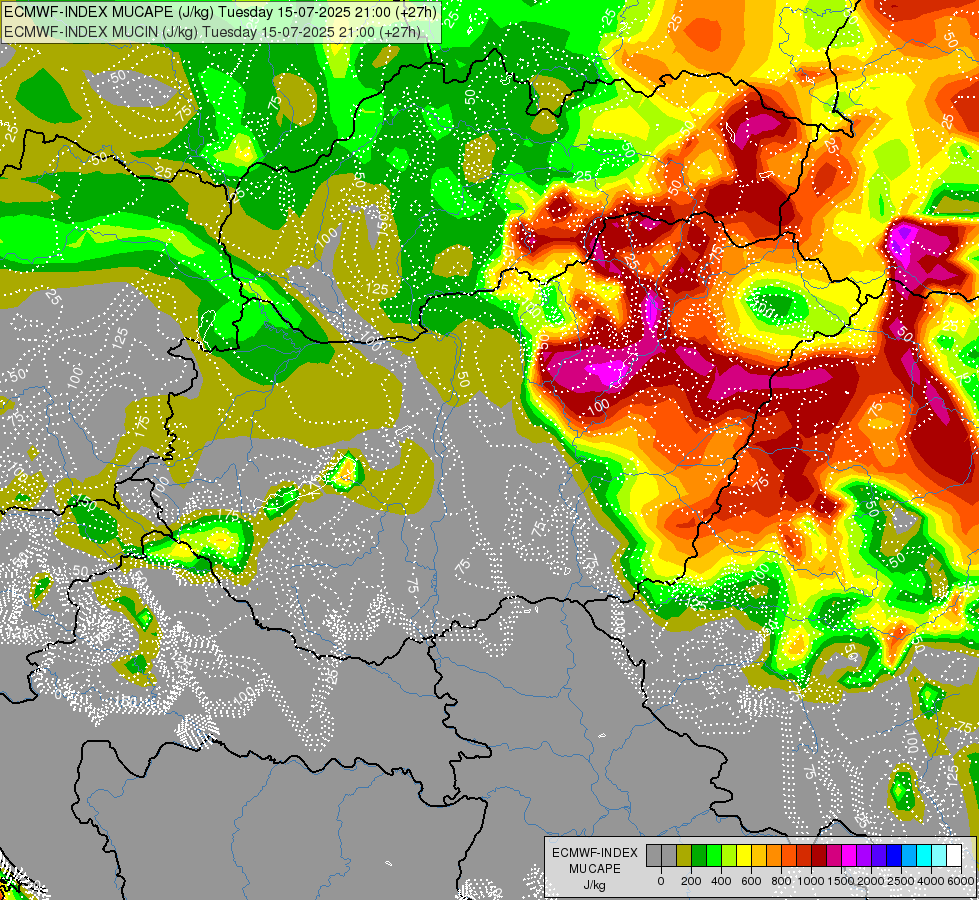Click the white swatch in the legend
979x900 pixels.
(x=954, y=855)
